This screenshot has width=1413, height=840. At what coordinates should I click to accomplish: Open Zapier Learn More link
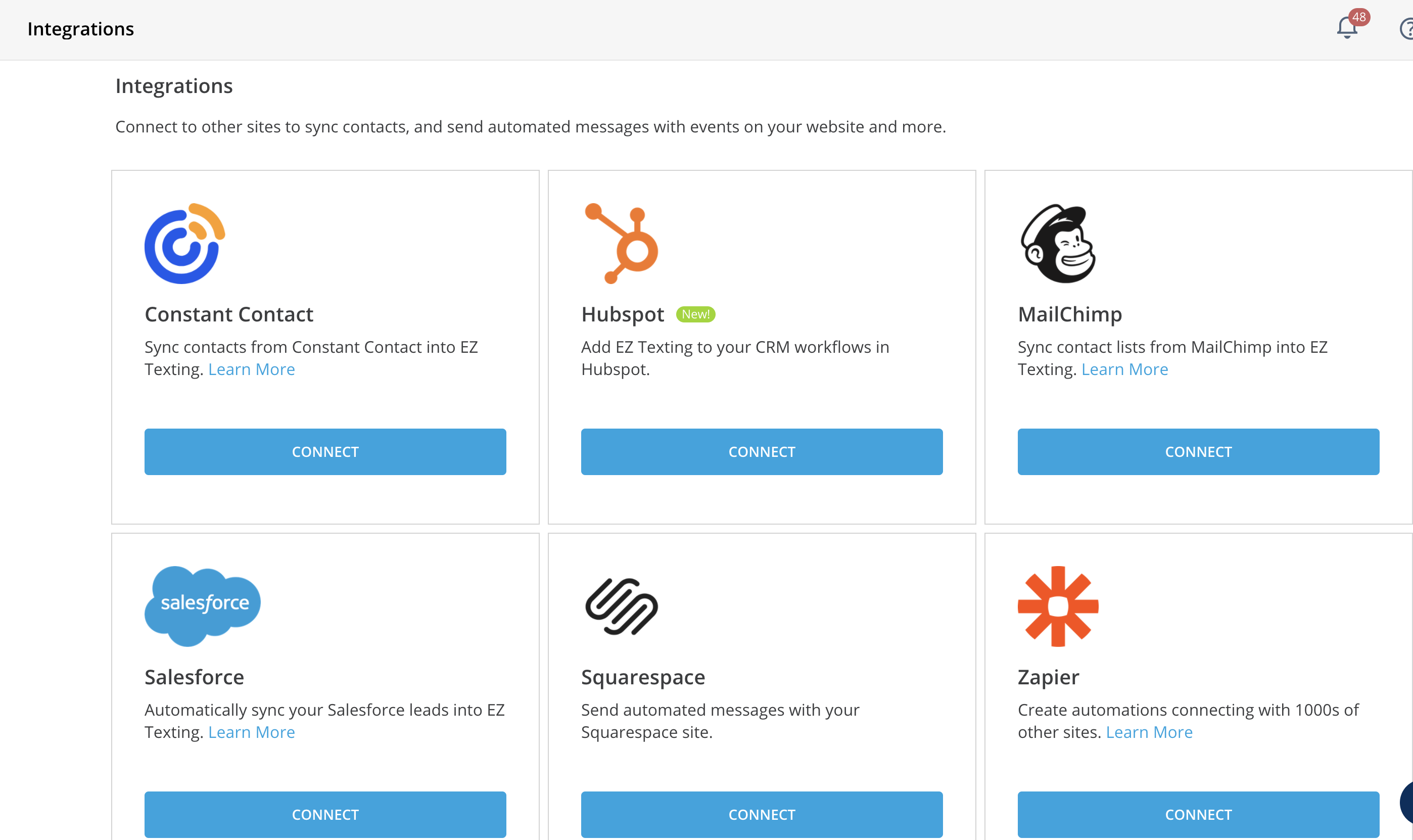[x=1149, y=732]
